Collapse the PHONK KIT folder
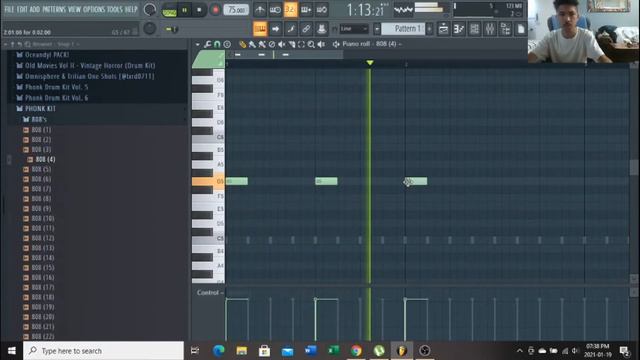 40,109
